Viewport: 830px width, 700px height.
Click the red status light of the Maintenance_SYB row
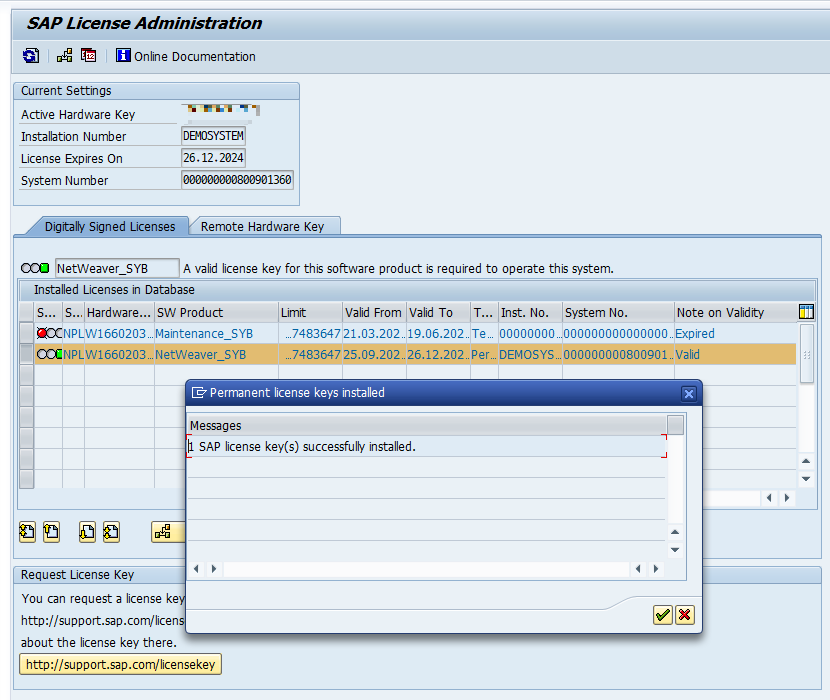click(42, 333)
